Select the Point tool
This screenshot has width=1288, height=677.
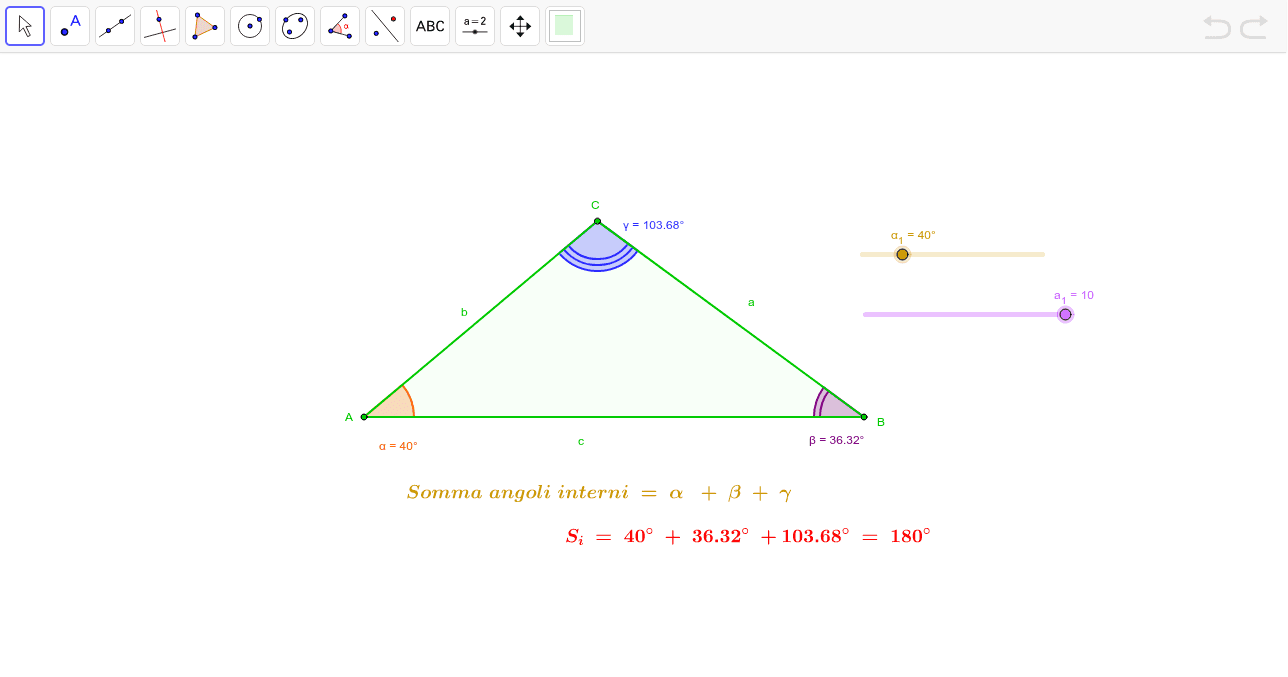tap(69, 25)
